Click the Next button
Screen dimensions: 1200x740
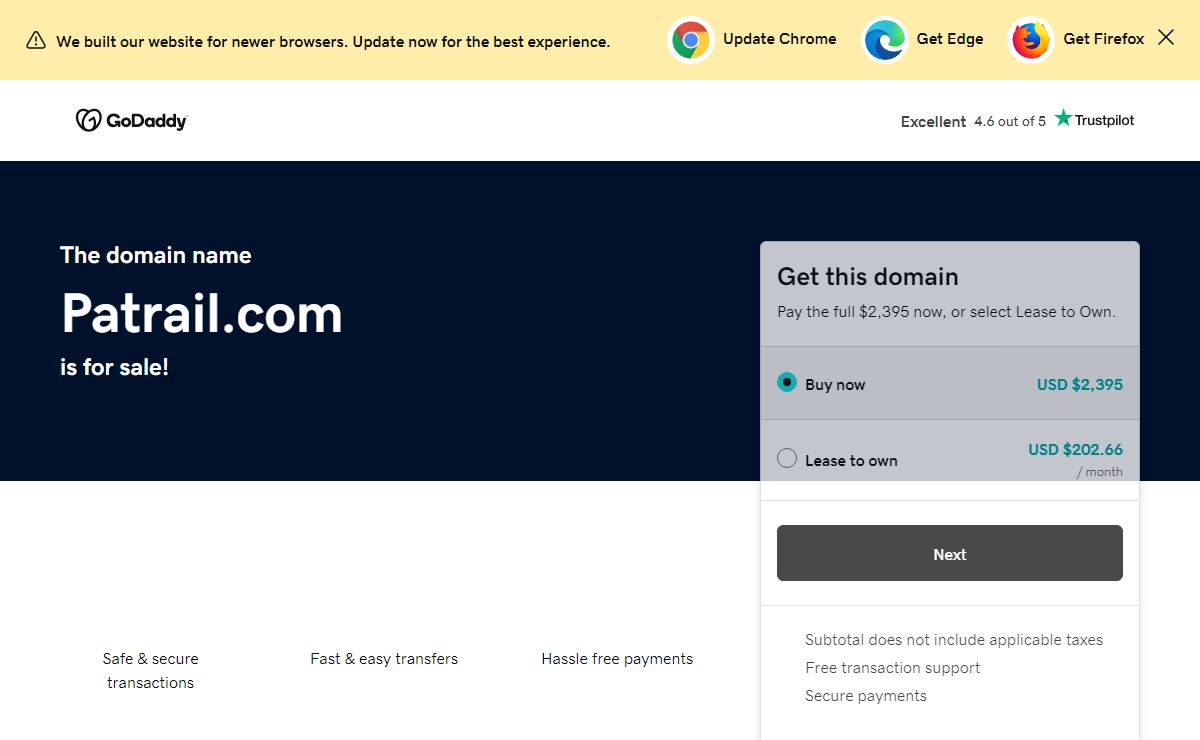click(950, 553)
